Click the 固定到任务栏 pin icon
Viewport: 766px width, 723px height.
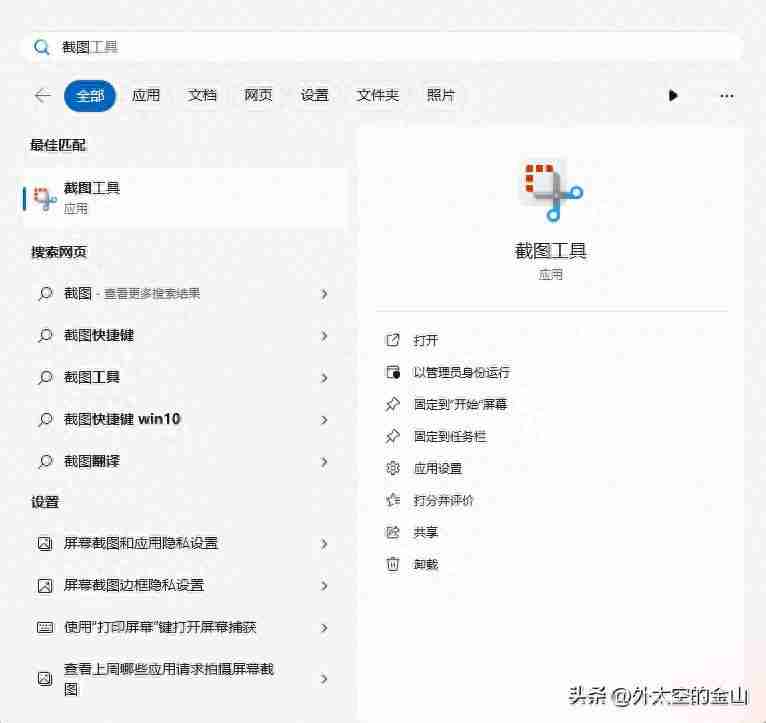[x=393, y=437]
